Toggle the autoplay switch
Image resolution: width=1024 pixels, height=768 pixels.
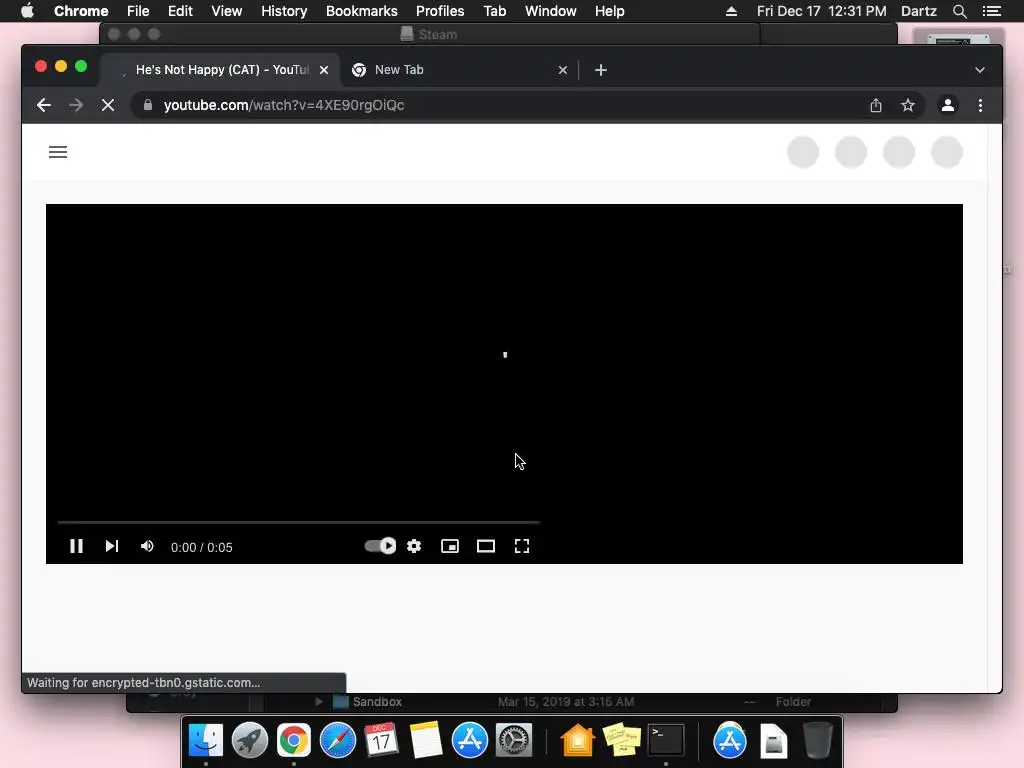[x=380, y=546]
